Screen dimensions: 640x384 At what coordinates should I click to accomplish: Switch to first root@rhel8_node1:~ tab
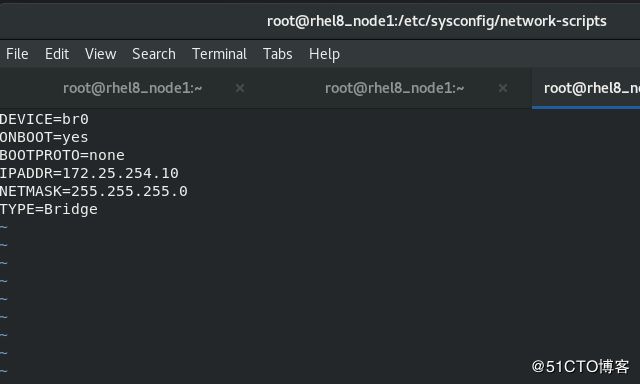point(133,88)
